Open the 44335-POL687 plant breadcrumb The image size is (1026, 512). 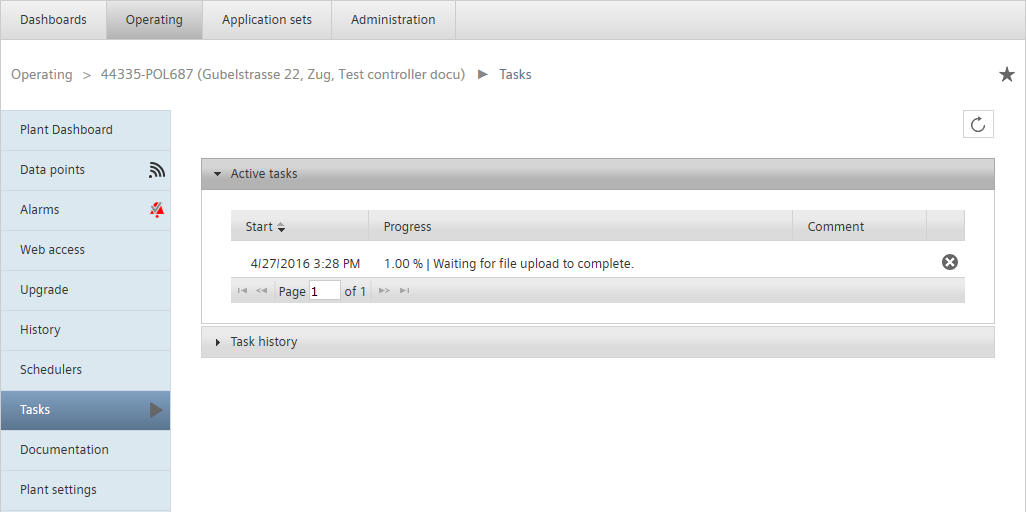click(283, 75)
